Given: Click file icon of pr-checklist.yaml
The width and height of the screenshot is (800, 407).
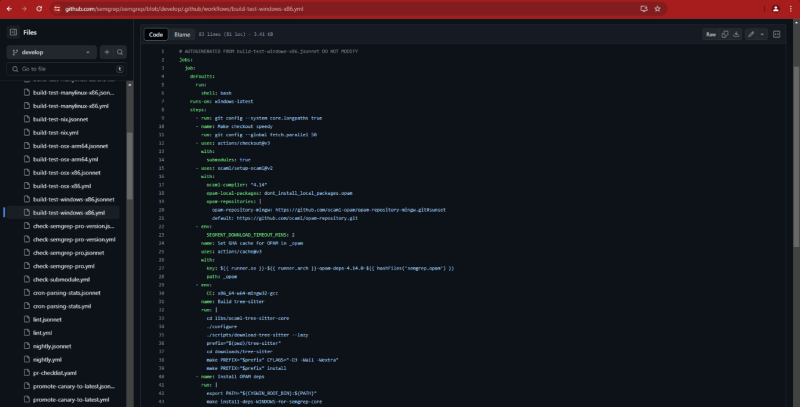Looking at the screenshot, I should (x=27, y=373).
